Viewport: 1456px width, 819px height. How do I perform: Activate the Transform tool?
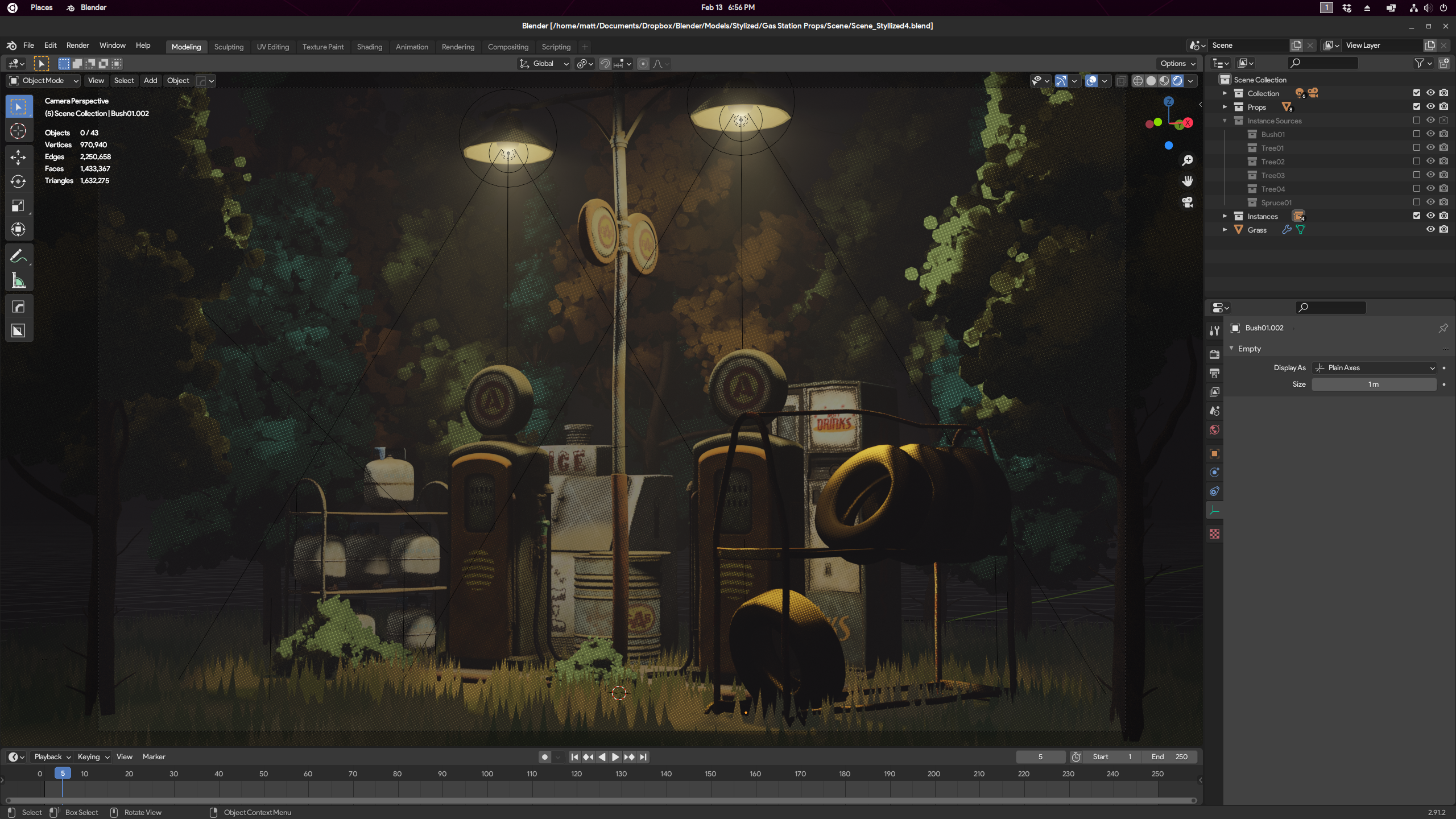18,229
